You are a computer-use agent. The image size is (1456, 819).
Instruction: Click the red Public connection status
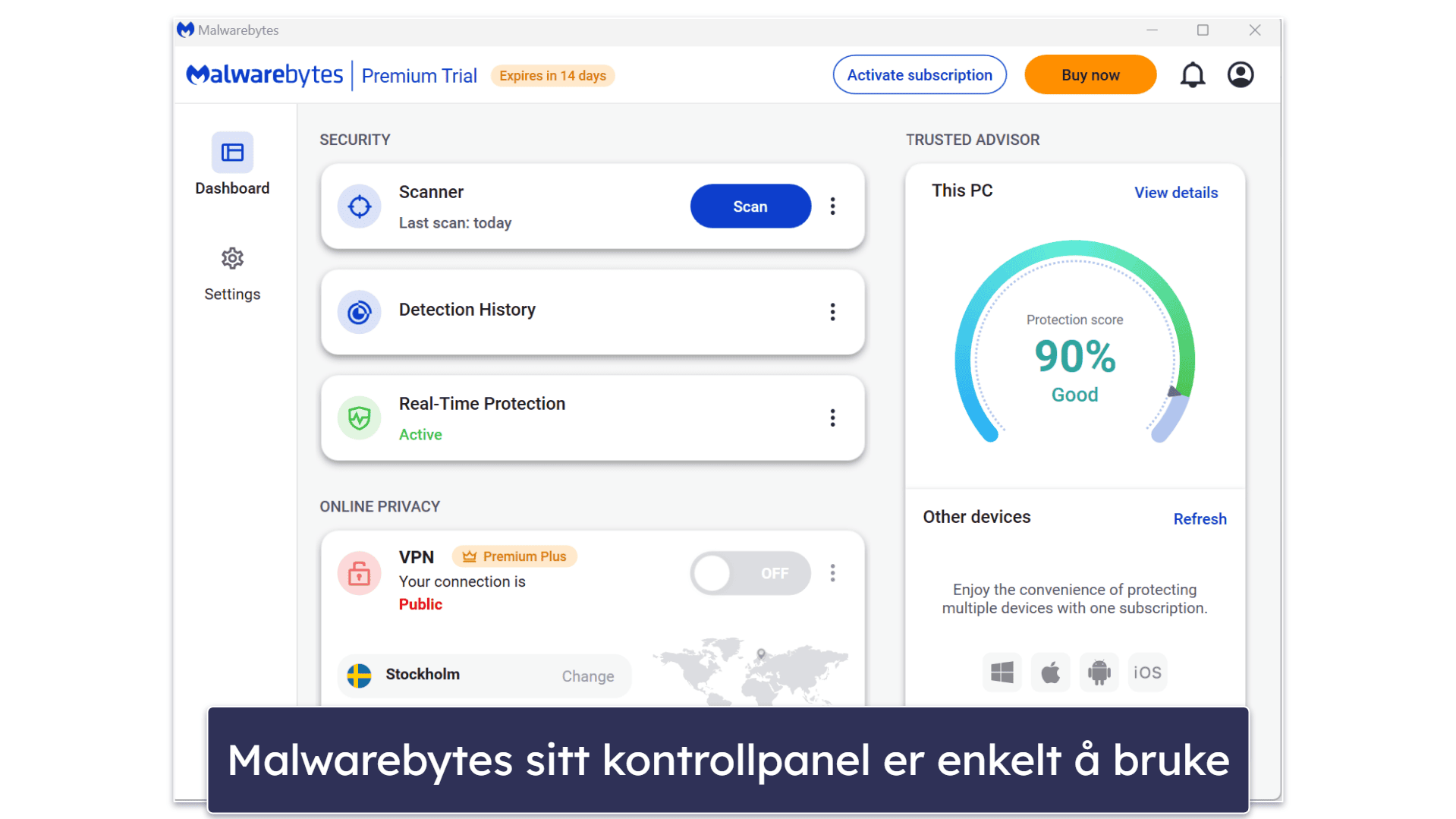pos(420,604)
